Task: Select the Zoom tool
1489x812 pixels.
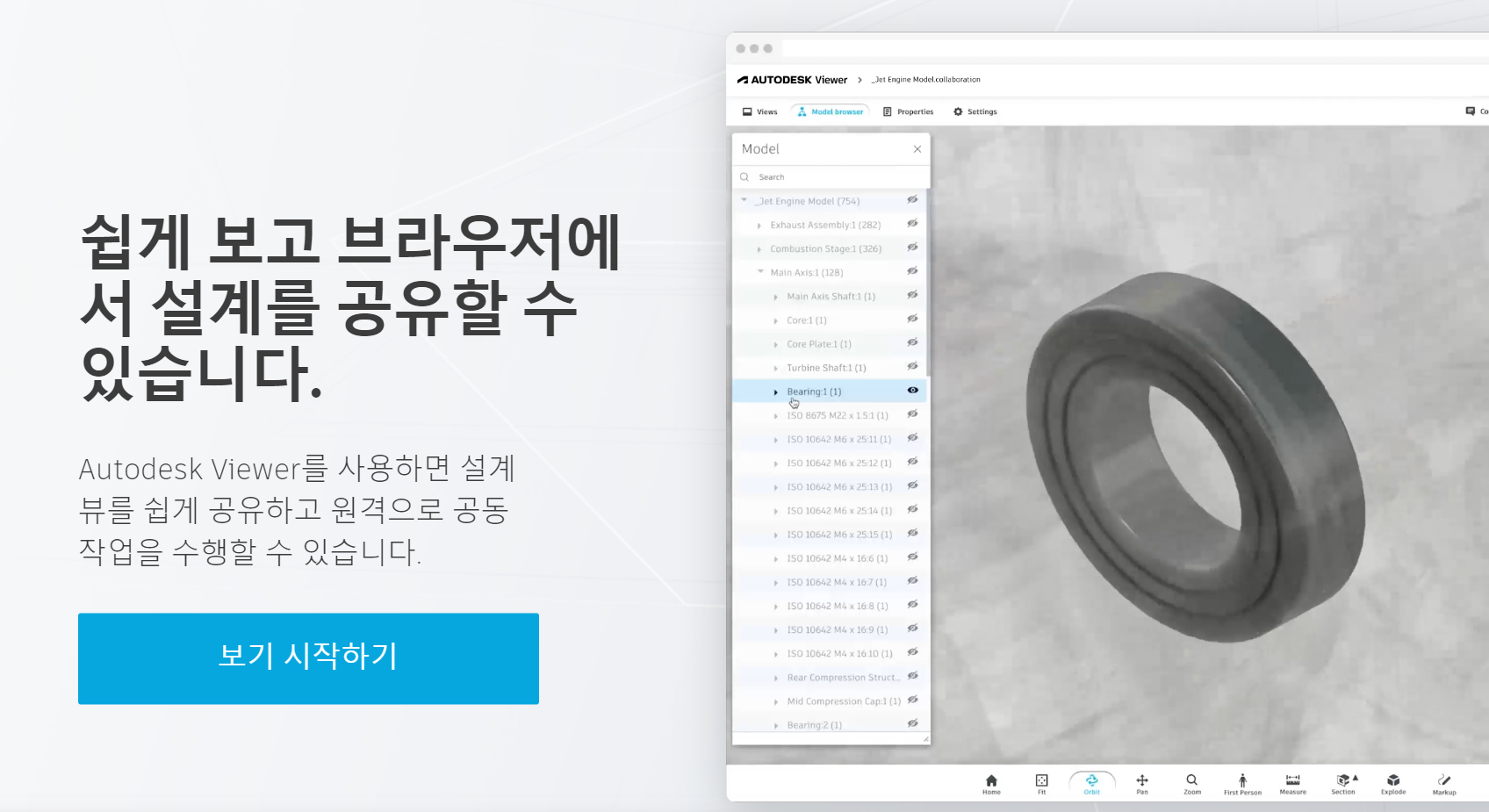Action: point(1192,781)
